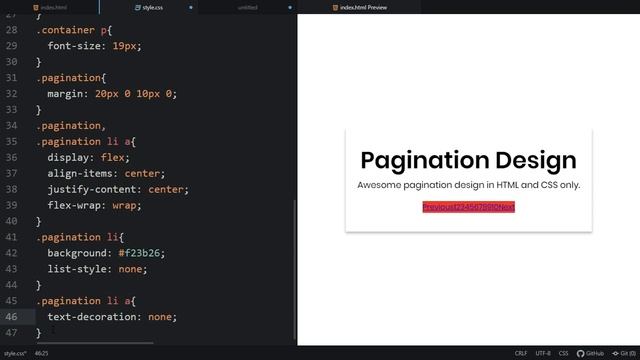640x360 pixels.
Task: Click the modified dot on untitled tab
Action: [x=290, y=7]
